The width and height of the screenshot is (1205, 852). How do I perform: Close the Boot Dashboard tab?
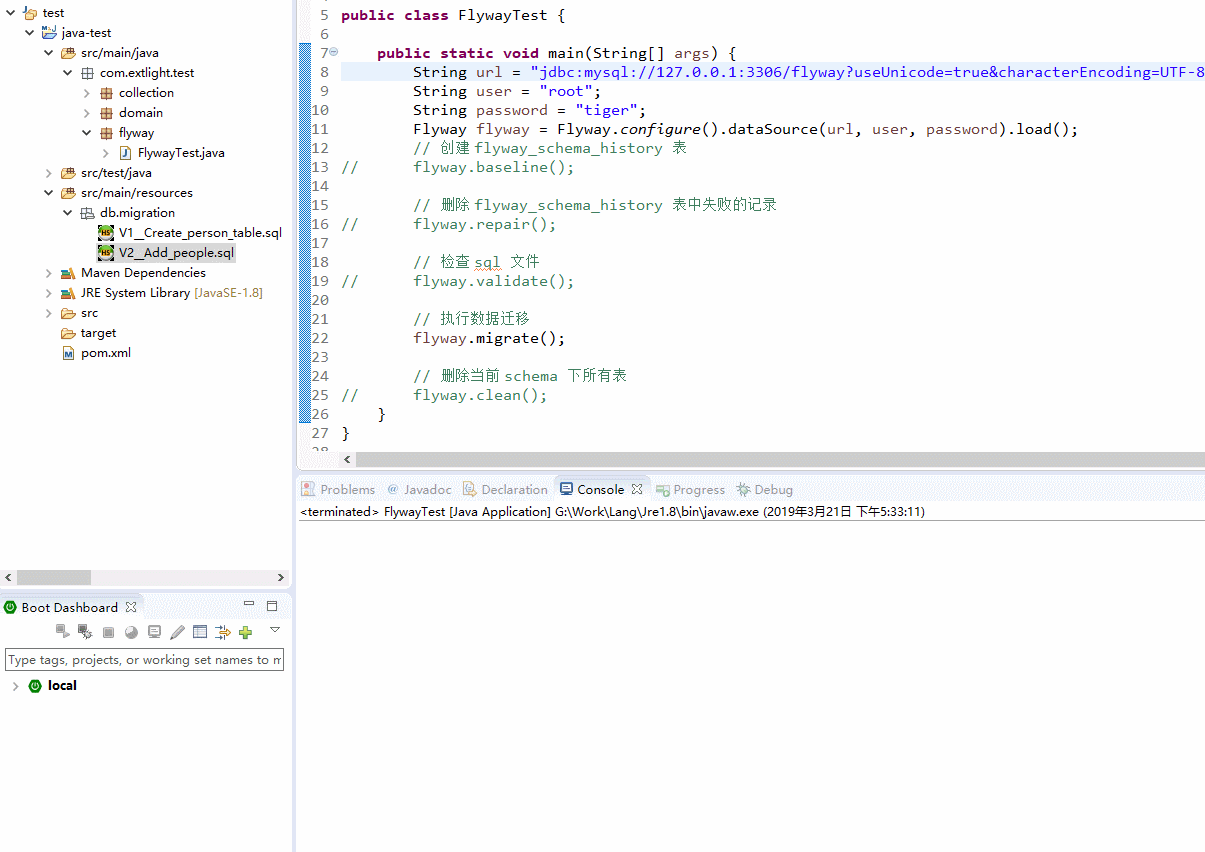click(131, 607)
